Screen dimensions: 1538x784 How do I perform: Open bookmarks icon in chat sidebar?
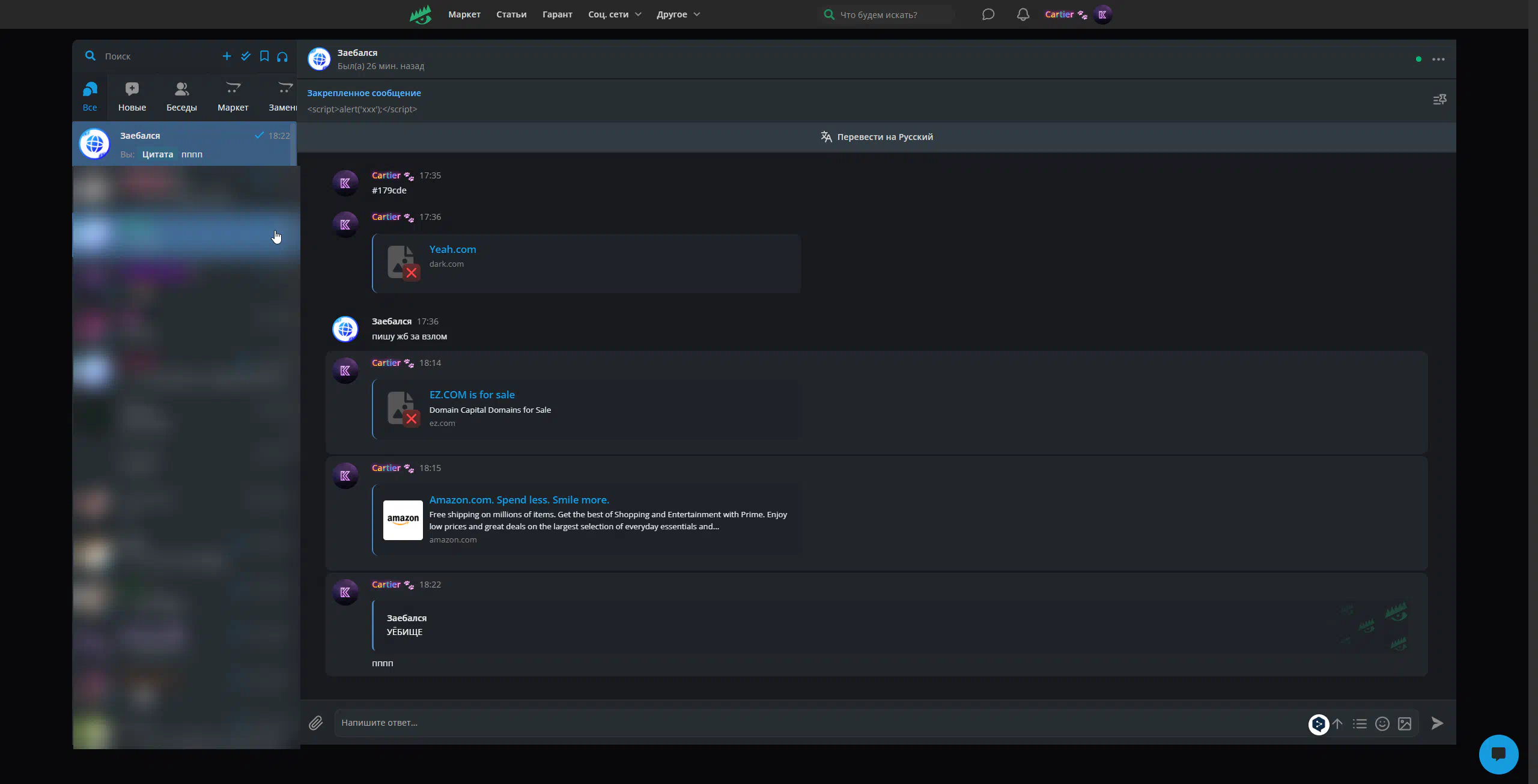coord(264,56)
